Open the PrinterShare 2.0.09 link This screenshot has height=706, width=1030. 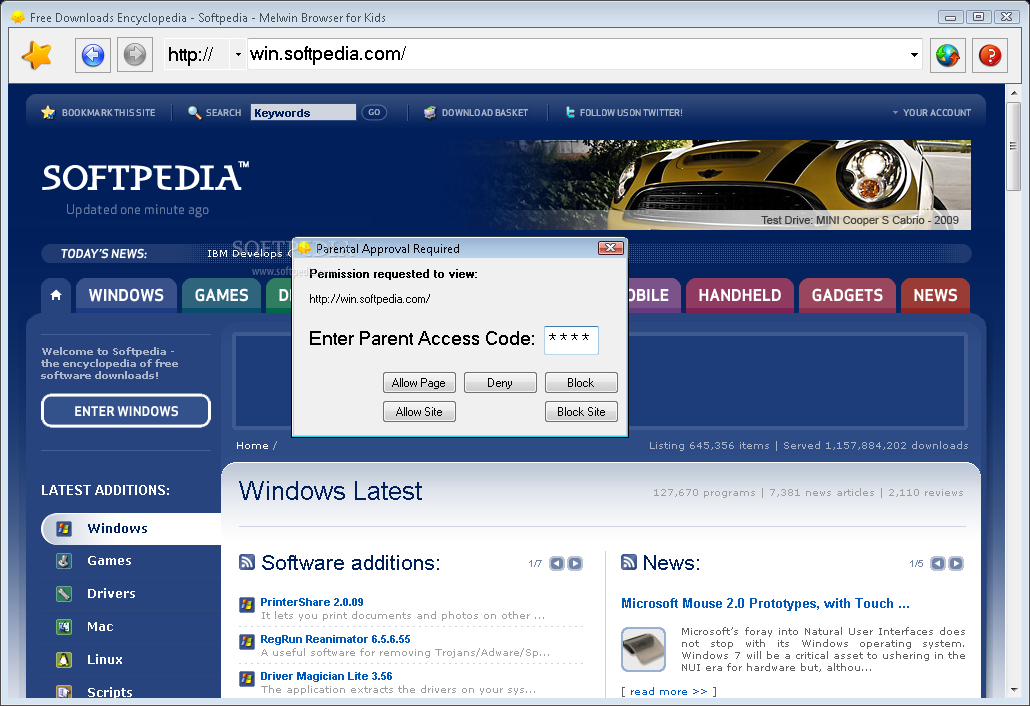[x=311, y=602]
